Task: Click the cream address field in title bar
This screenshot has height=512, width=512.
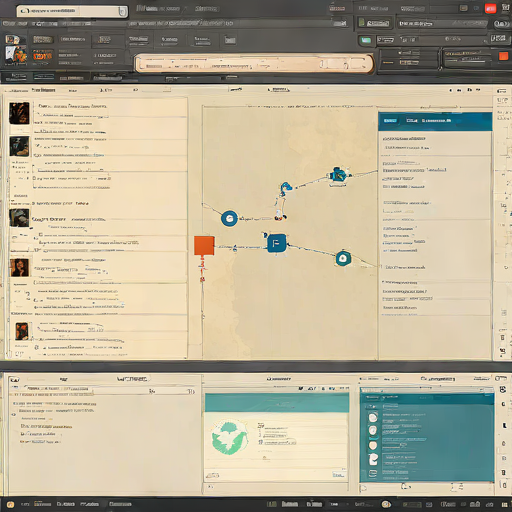Action: point(72,11)
